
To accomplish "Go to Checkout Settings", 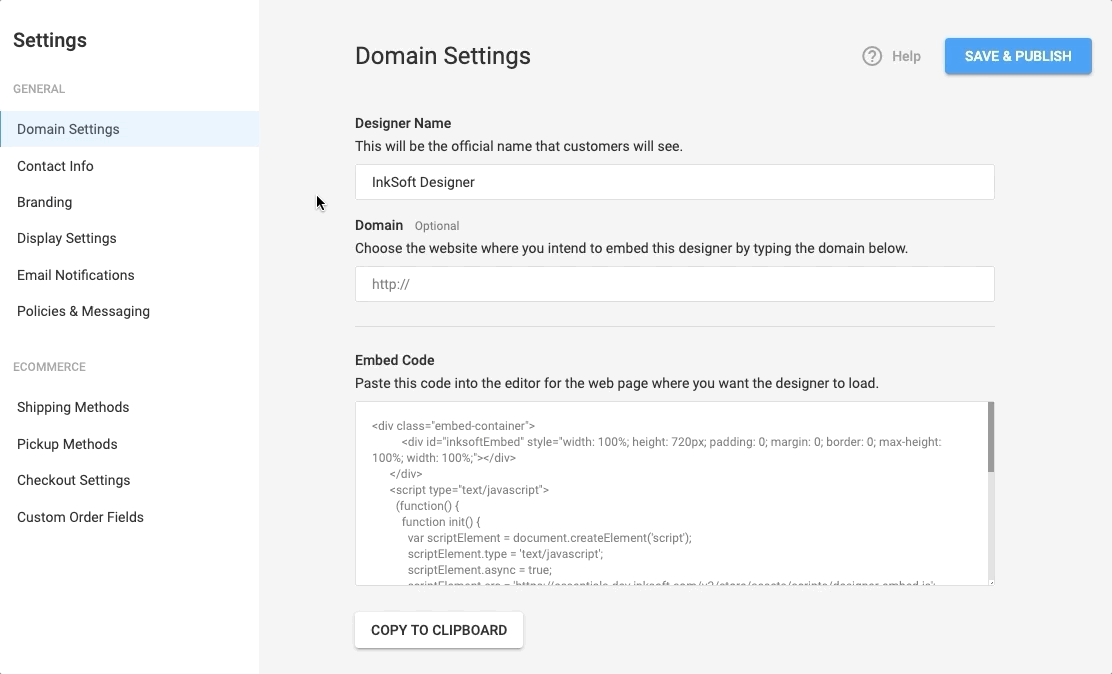I will [x=73, y=480].
